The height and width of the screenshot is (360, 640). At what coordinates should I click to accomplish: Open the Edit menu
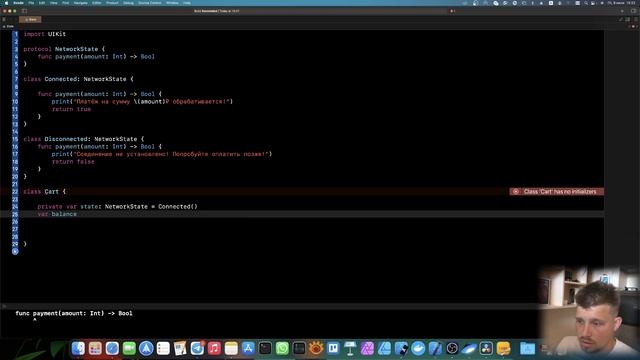[42, 3]
